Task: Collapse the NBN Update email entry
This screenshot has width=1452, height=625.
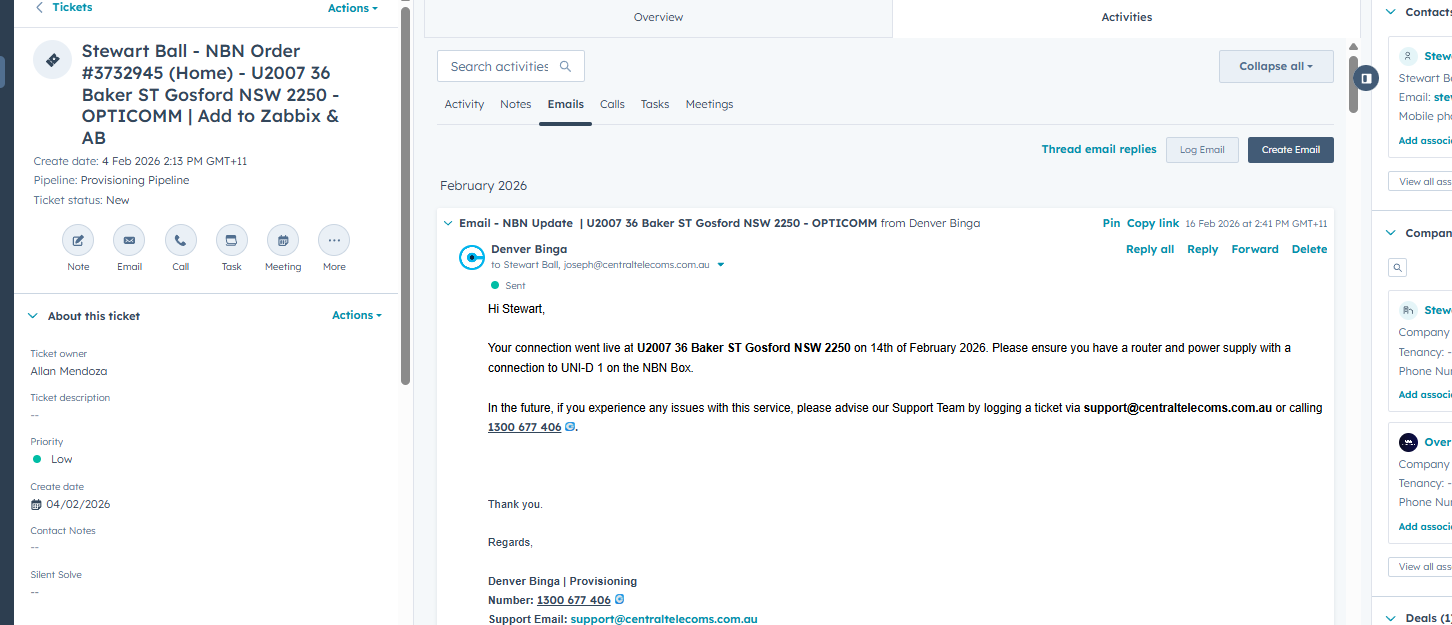Action: (448, 223)
